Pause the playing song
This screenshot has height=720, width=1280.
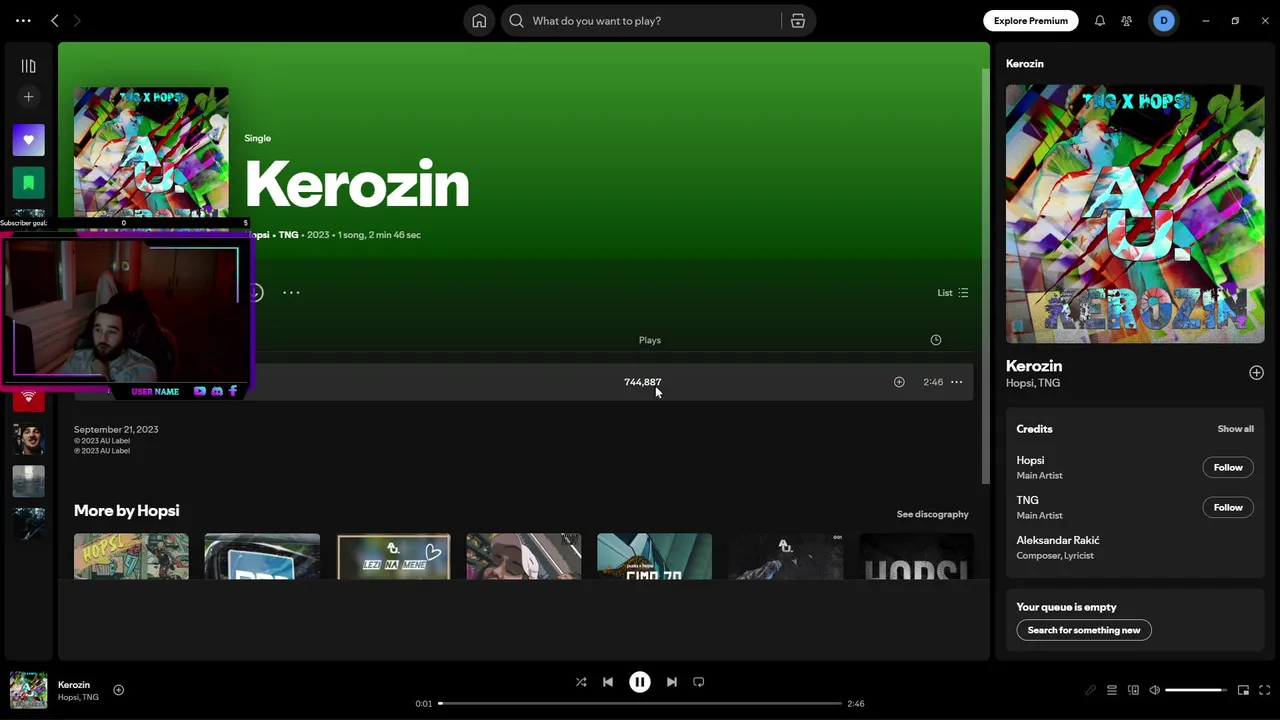pyautogui.click(x=640, y=682)
